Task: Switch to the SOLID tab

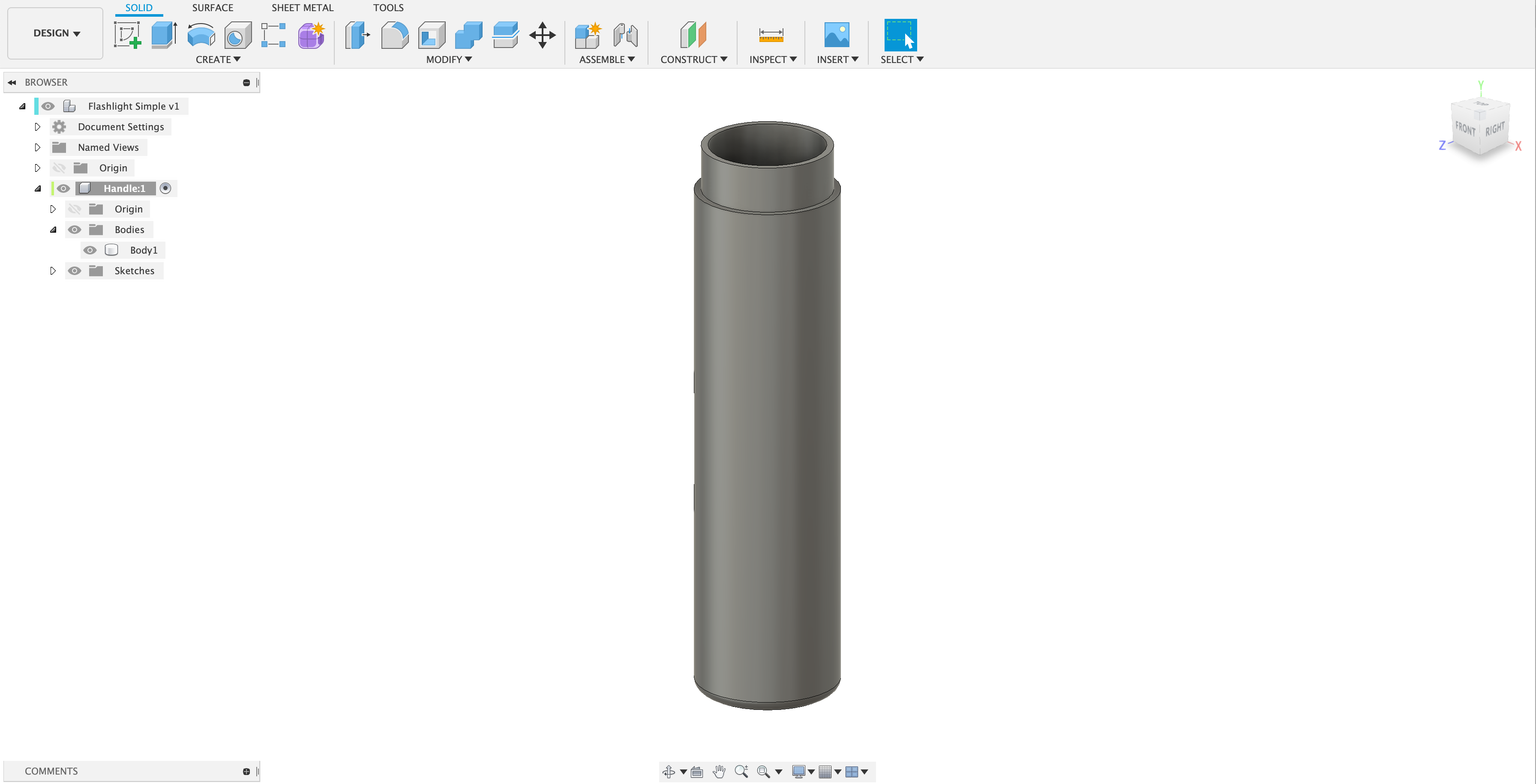Action: pos(139,8)
